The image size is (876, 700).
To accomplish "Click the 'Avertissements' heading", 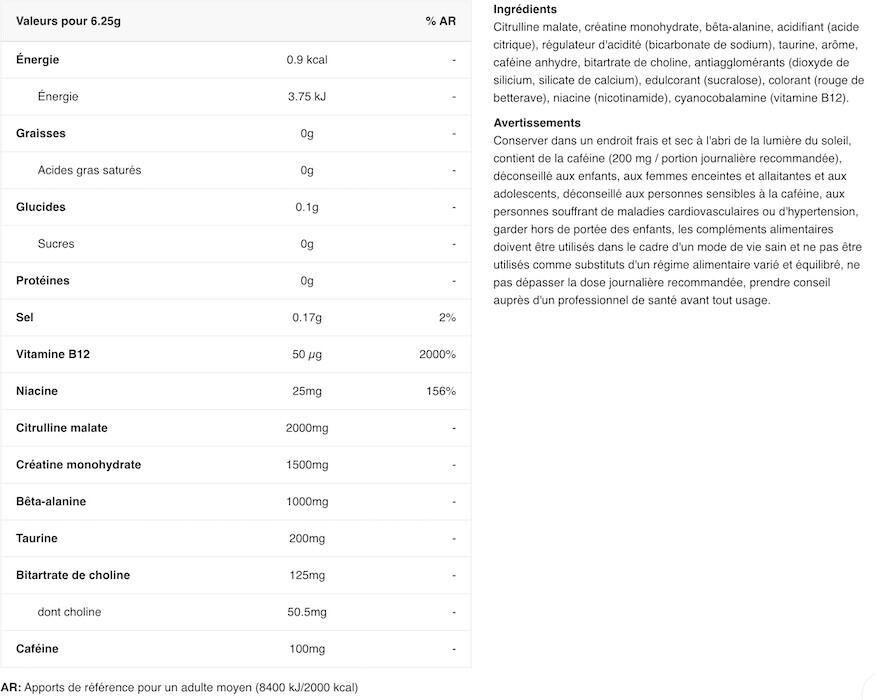I will click(537, 123).
